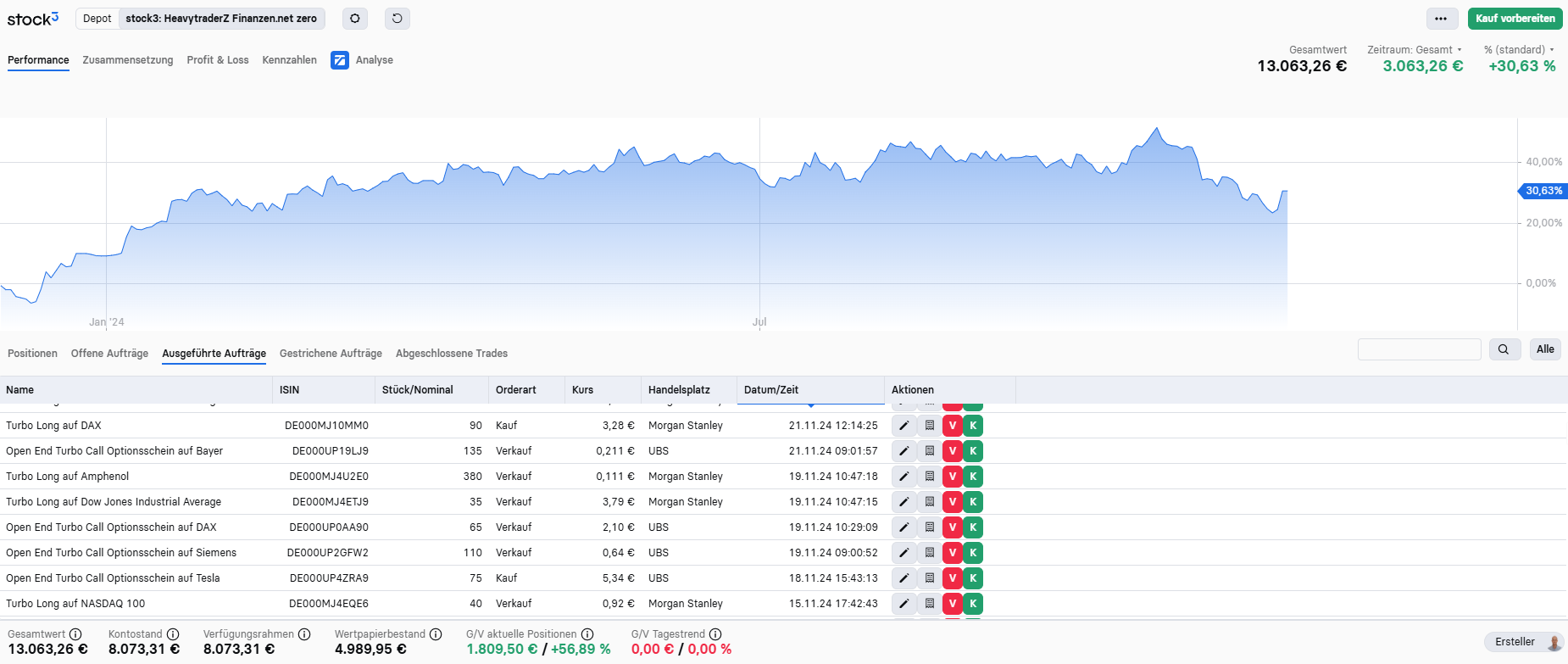Select date cell 18.11.24 15:43:13
The height and width of the screenshot is (664, 1568).
click(x=833, y=578)
